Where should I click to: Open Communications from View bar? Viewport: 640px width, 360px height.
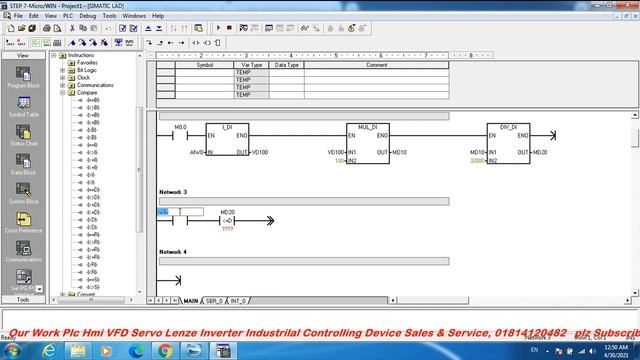[23, 251]
